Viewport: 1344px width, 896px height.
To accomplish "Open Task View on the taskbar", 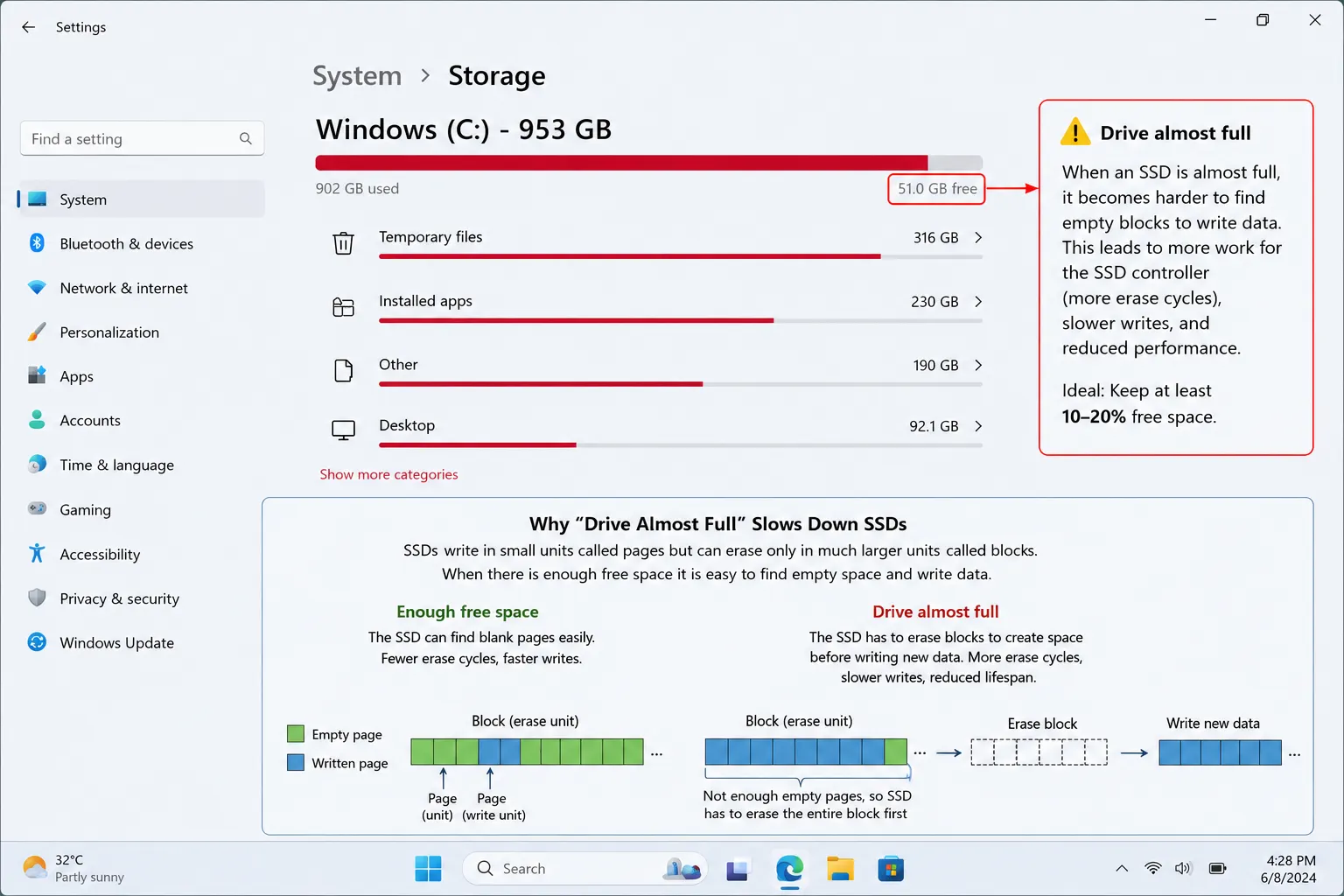I will point(737,869).
